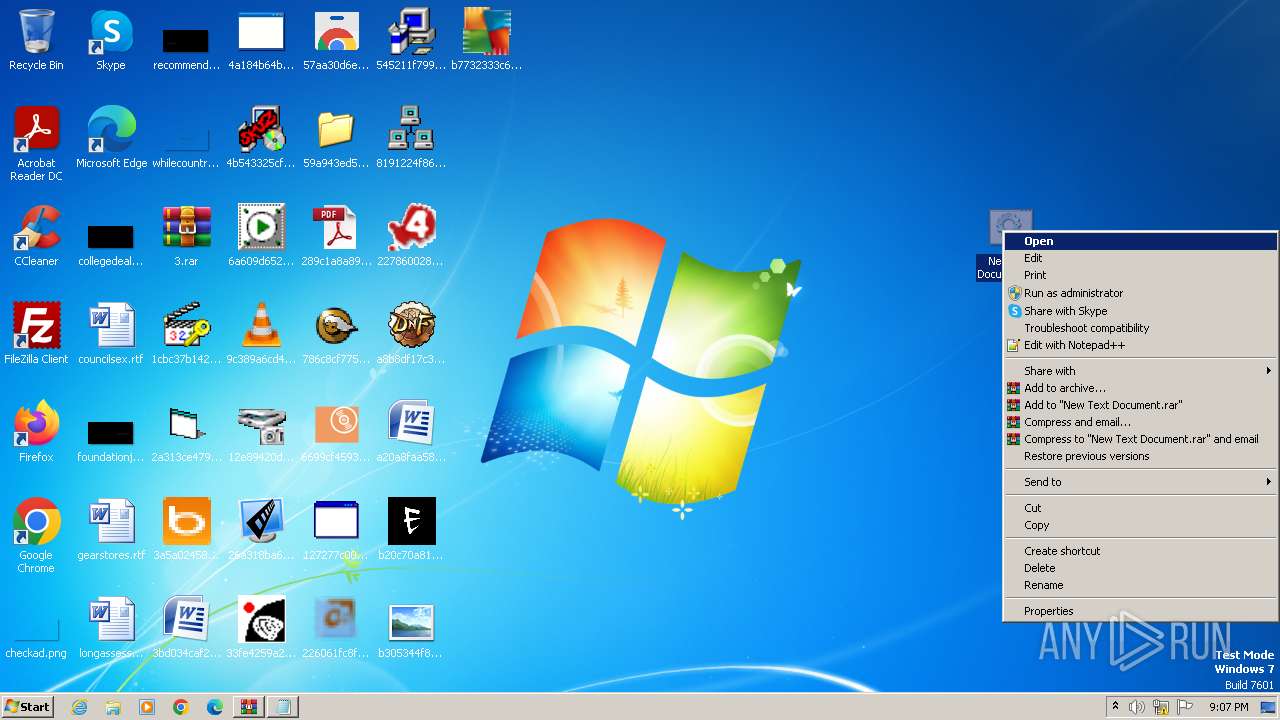This screenshot has width=1280, height=720.
Task: Open the Start menu
Action: pos(27,707)
